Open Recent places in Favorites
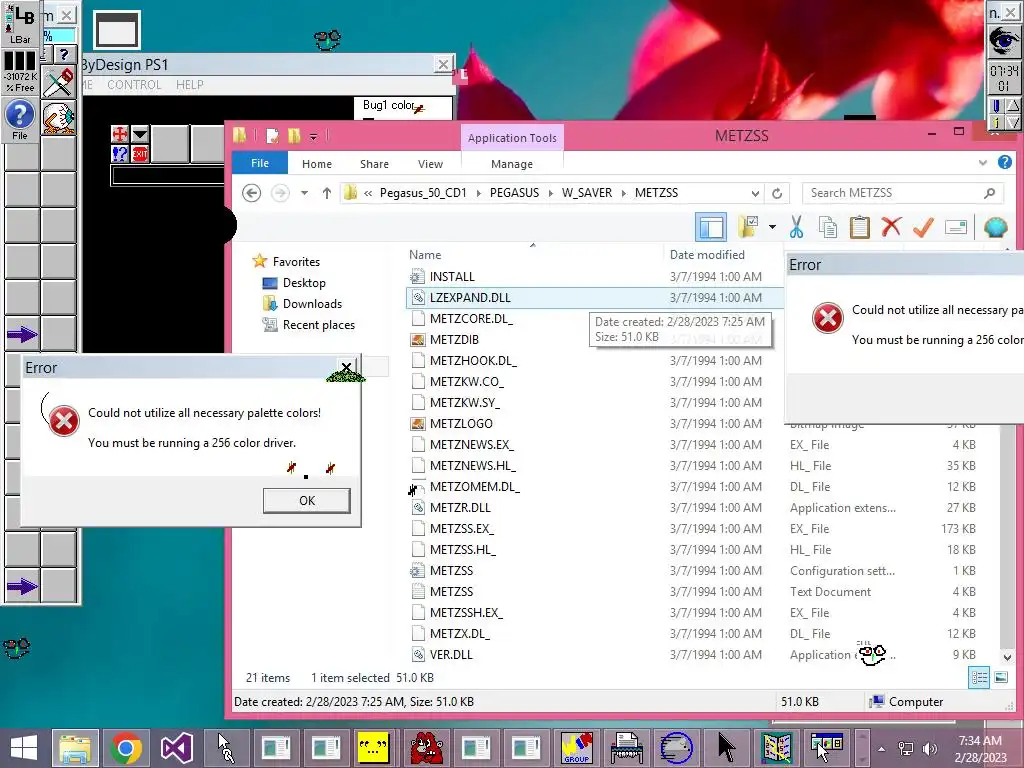This screenshot has height=768, width=1024. click(319, 325)
